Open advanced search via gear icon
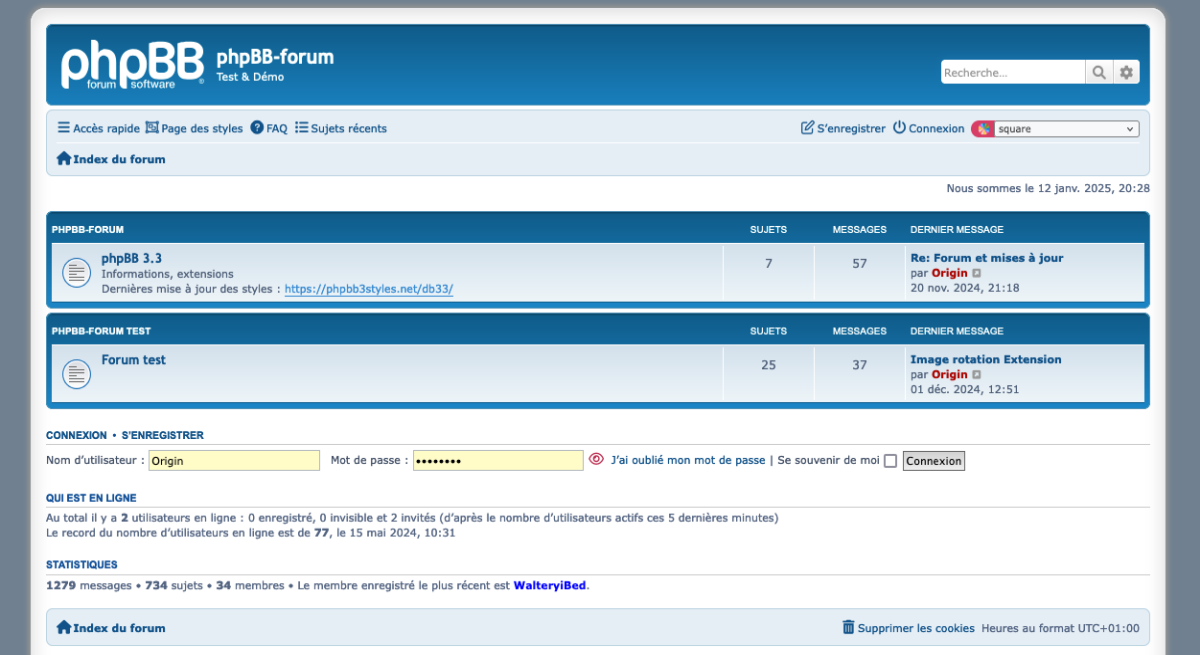Image resolution: width=1200 pixels, height=655 pixels. pyautogui.click(x=1127, y=72)
